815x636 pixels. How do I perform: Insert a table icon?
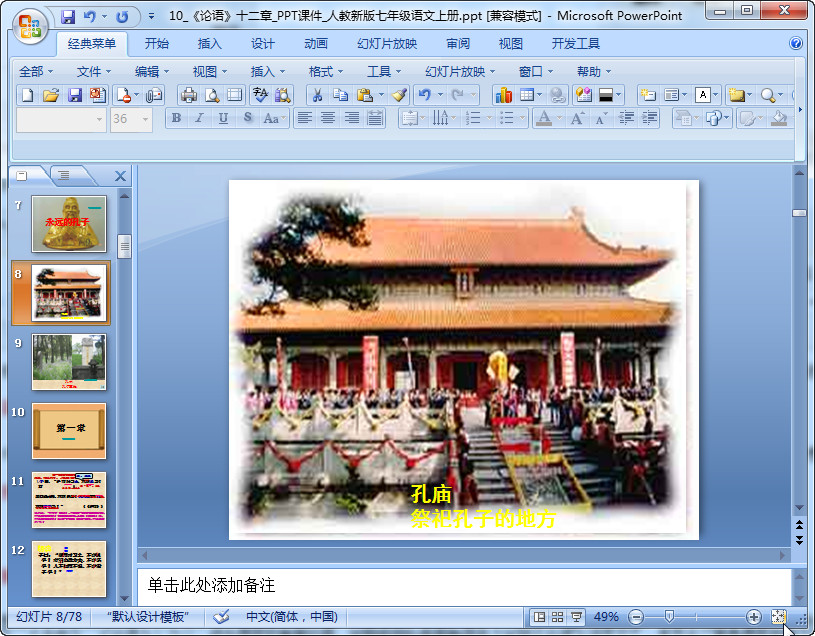pos(527,95)
